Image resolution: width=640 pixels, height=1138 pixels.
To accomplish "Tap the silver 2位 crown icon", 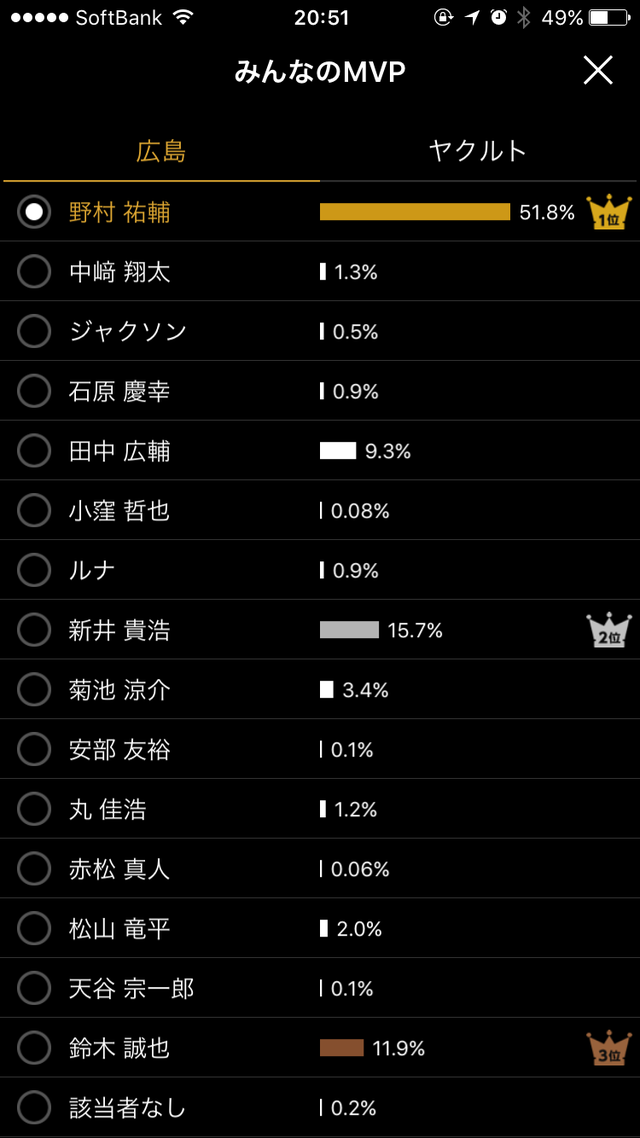I will pyautogui.click(x=608, y=630).
